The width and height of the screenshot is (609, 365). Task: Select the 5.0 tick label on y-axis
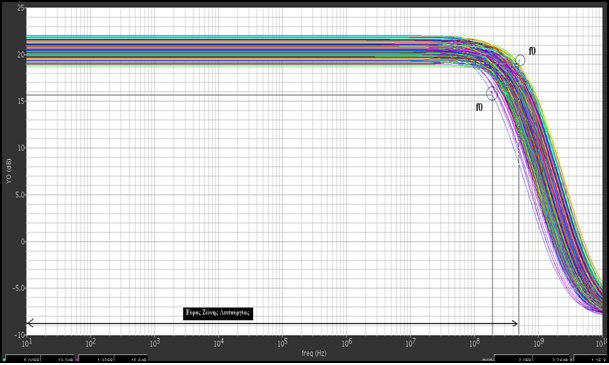20,195
